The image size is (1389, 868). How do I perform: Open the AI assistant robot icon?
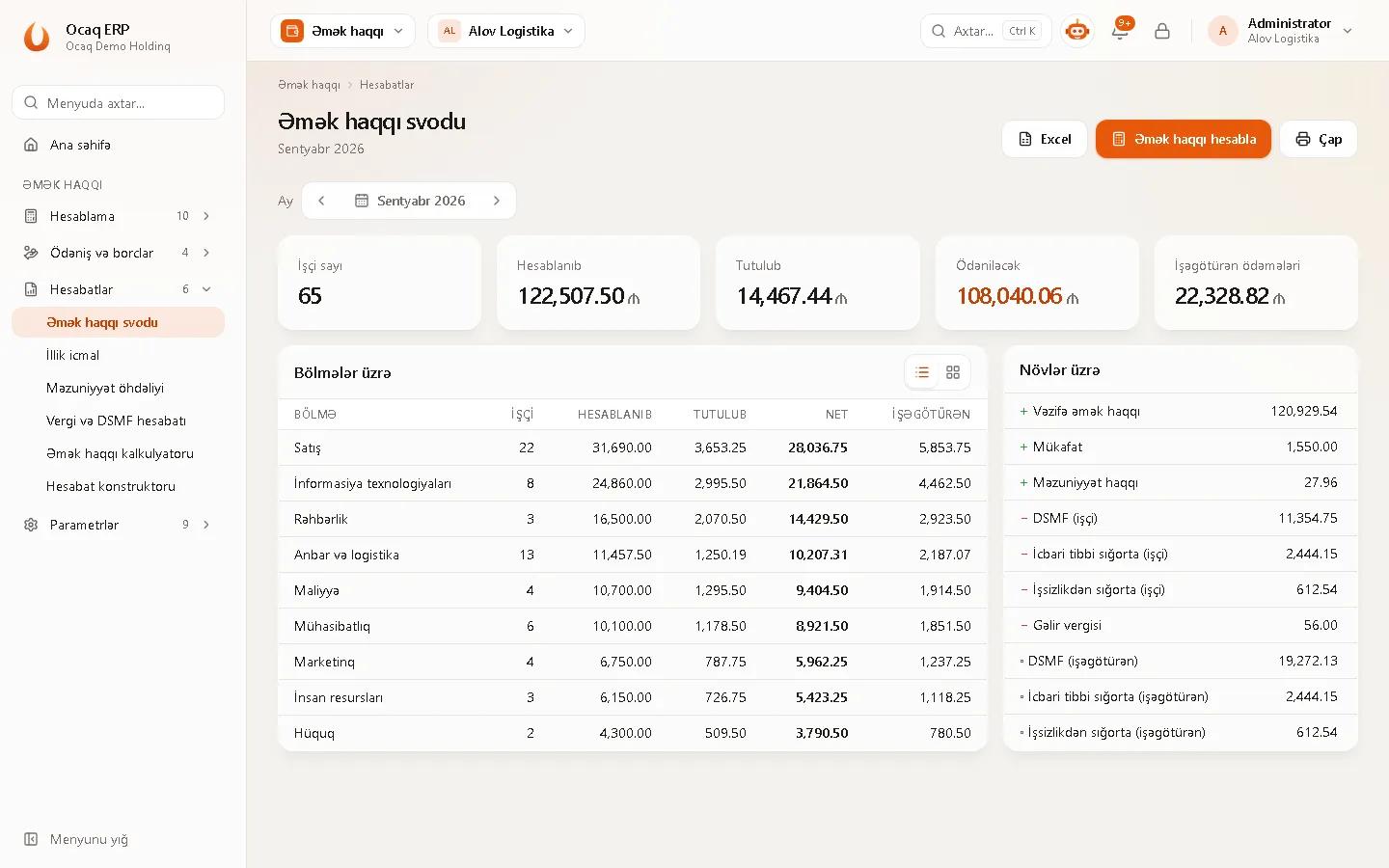coord(1077,31)
